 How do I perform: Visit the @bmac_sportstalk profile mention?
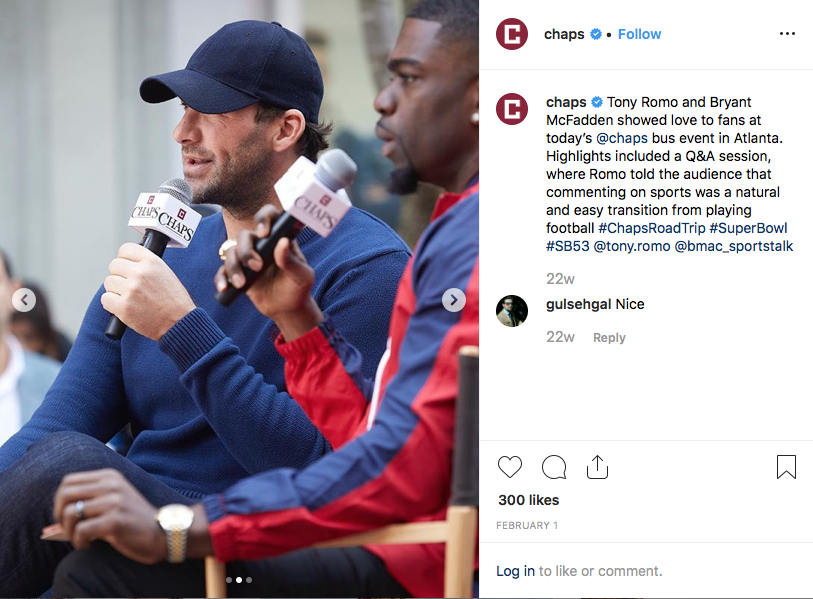click(734, 246)
